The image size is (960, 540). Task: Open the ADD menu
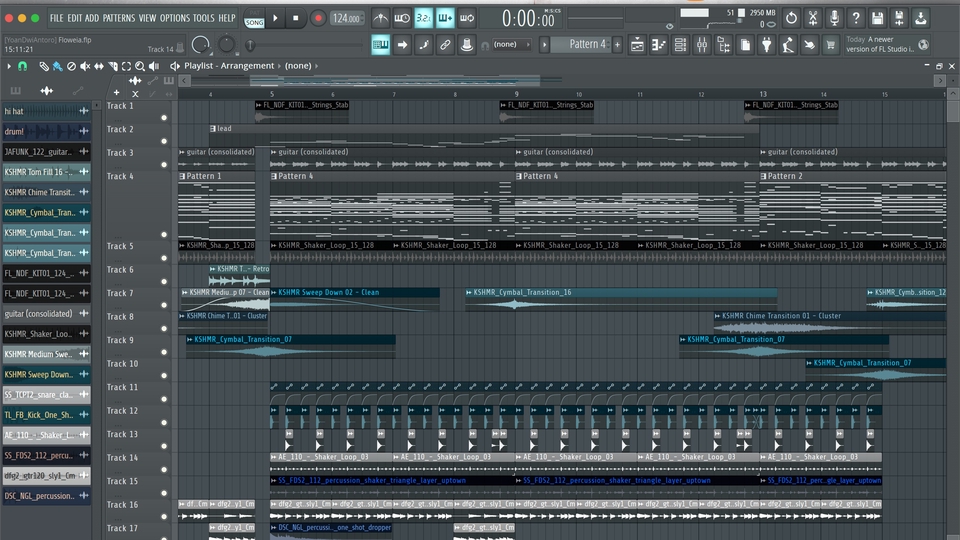[x=92, y=18]
